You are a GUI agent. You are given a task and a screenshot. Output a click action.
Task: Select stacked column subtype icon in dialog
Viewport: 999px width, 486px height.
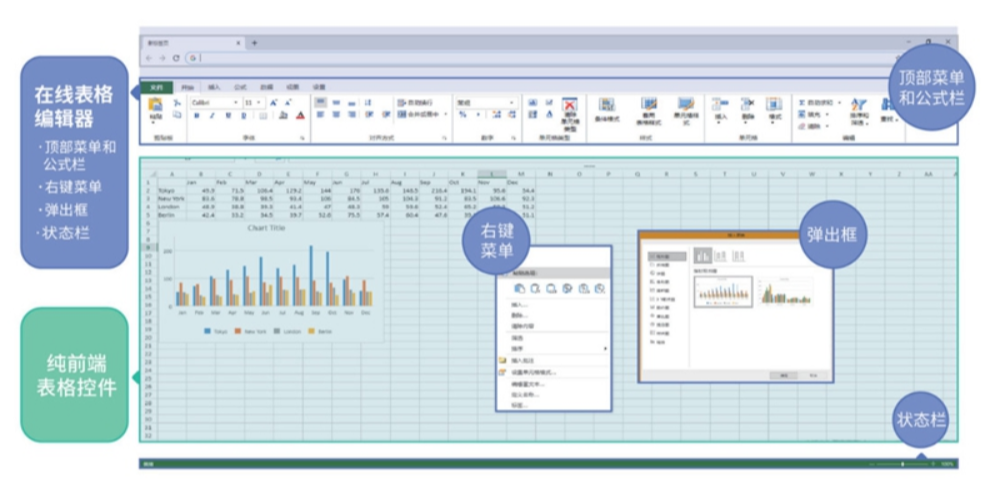[x=720, y=255]
